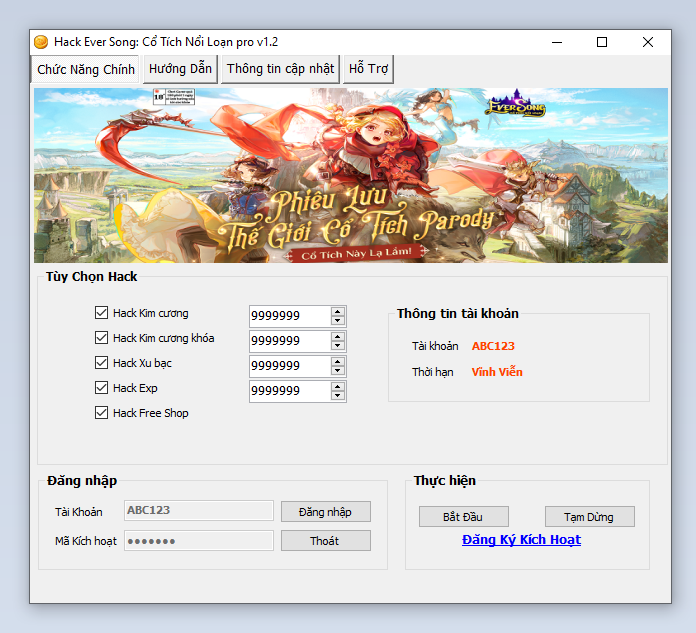Untick the Hack Exp checkbox

pyautogui.click(x=101, y=388)
